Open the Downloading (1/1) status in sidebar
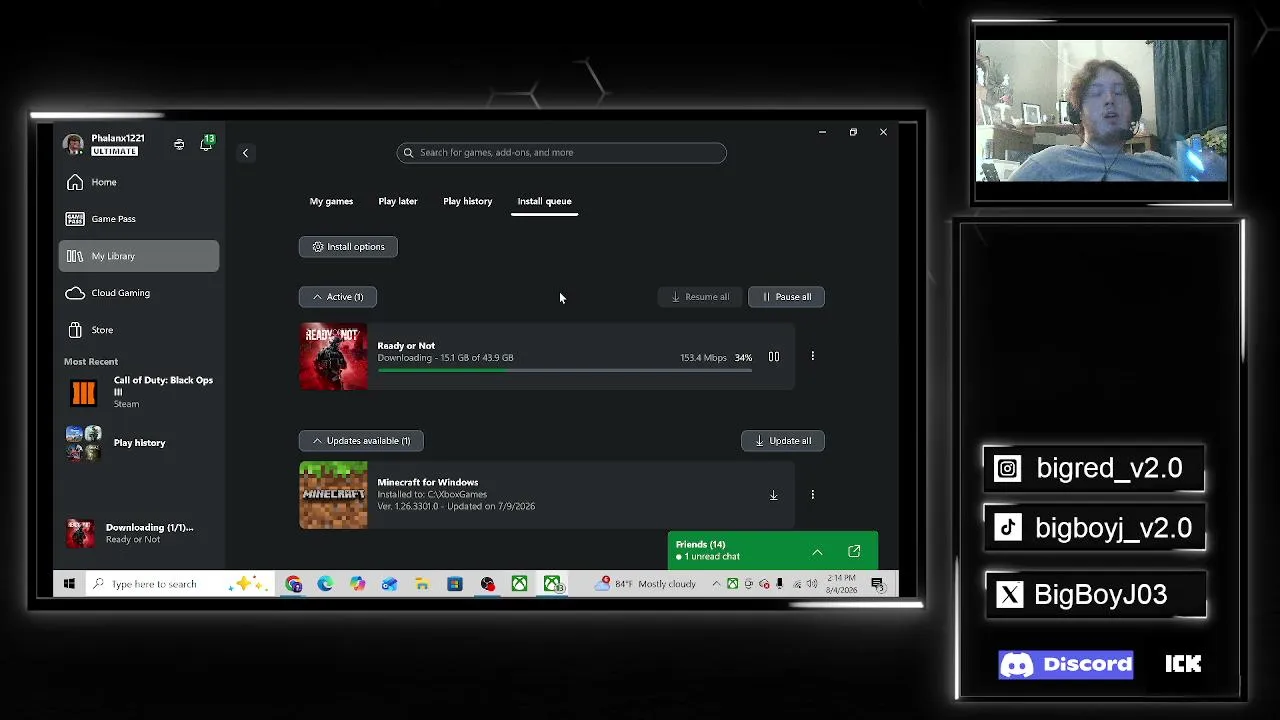Image resolution: width=1280 pixels, height=720 pixels. [139, 533]
